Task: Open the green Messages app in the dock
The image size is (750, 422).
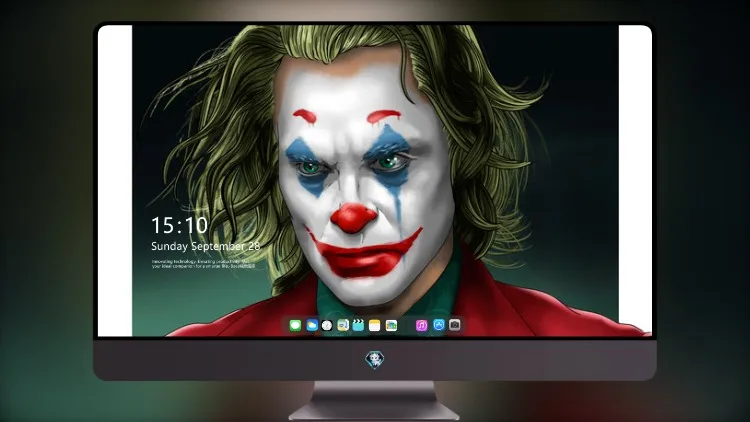Action: [x=295, y=326]
